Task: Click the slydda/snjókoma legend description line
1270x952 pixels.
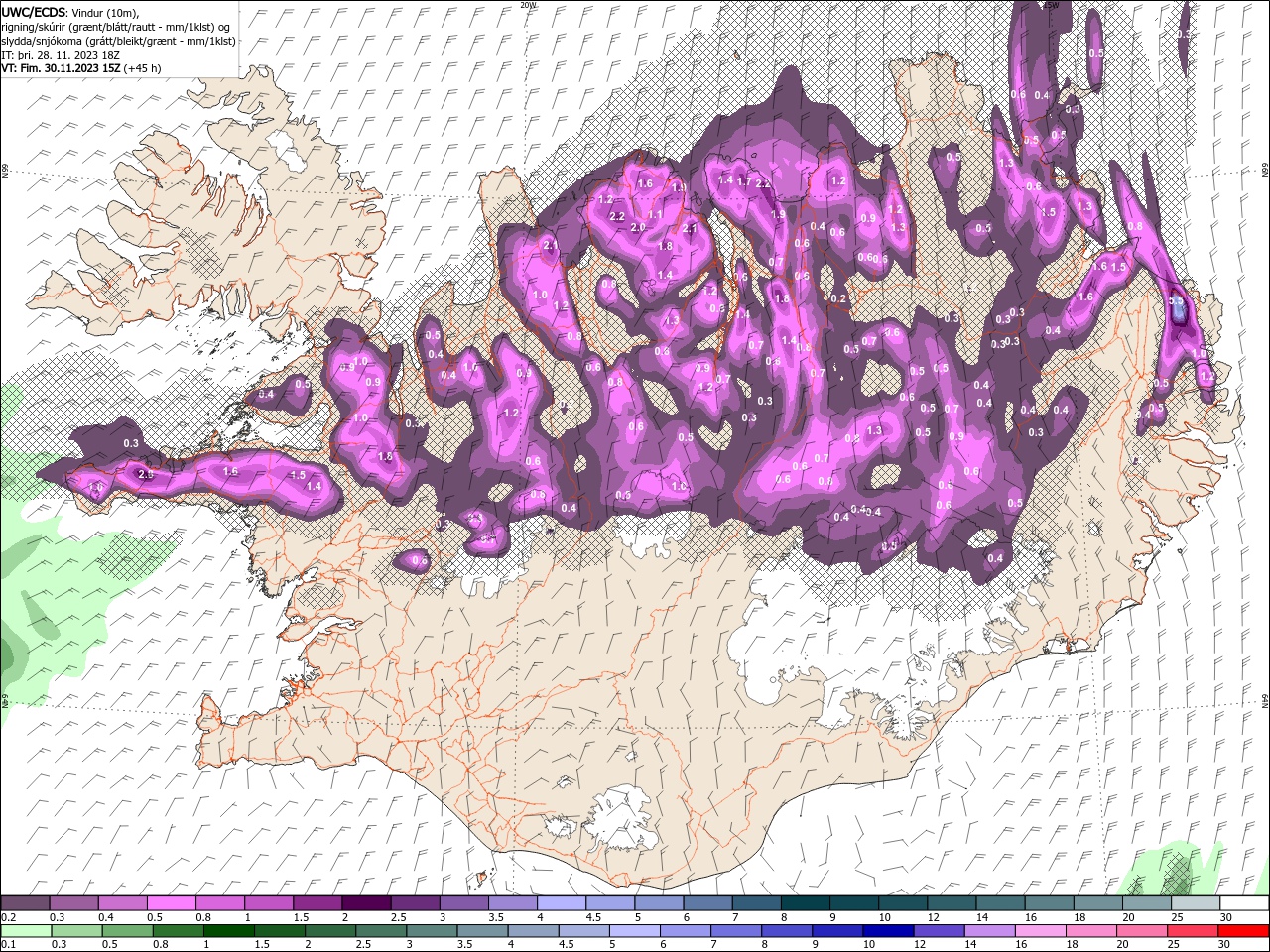Action: click(118, 41)
